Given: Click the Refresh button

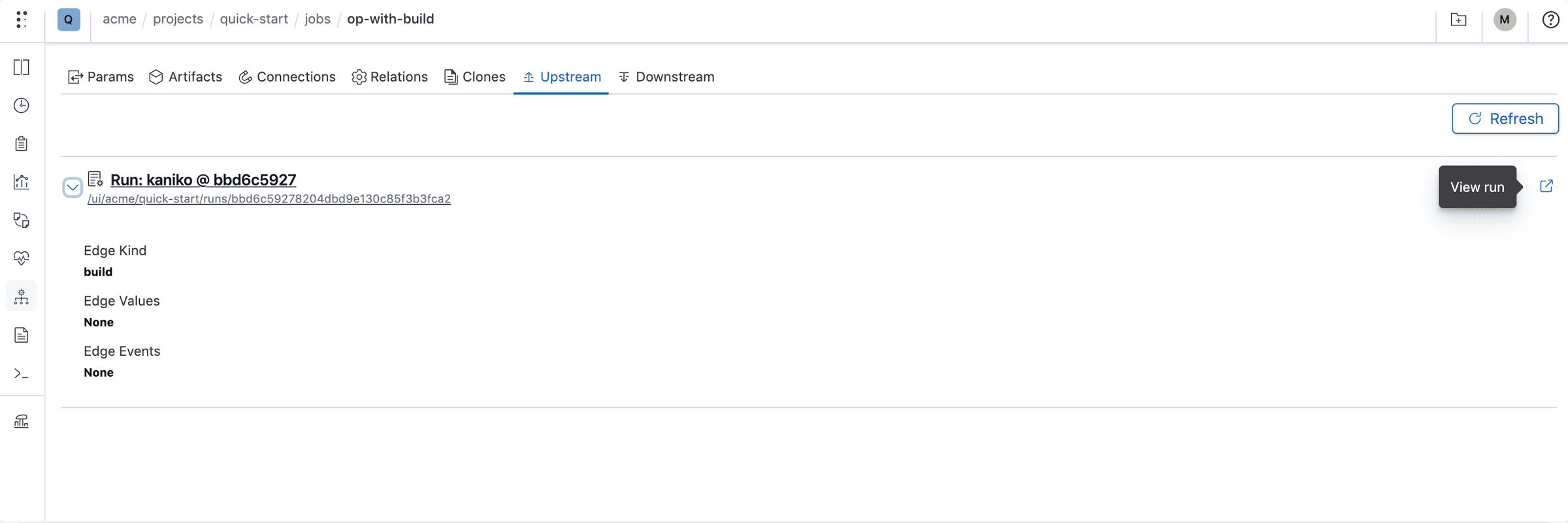Looking at the screenshot, I should (x=1505, y=118).
